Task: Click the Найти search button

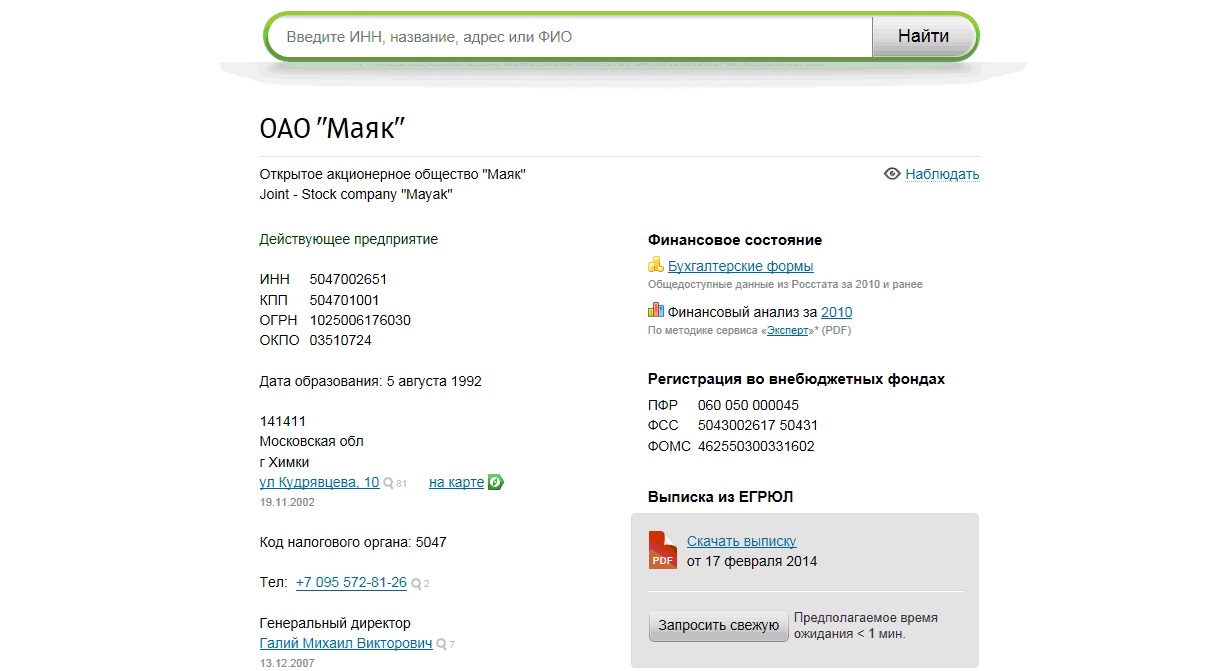Action: [923, 37]
